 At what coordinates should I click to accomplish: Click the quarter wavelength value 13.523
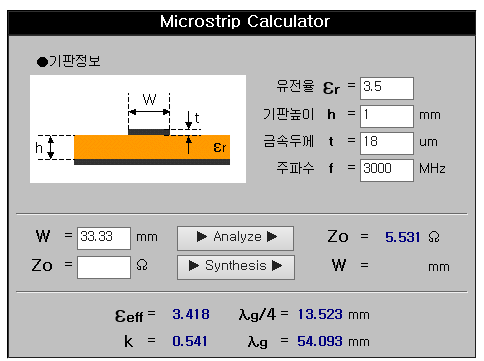(x=320, y=314)
